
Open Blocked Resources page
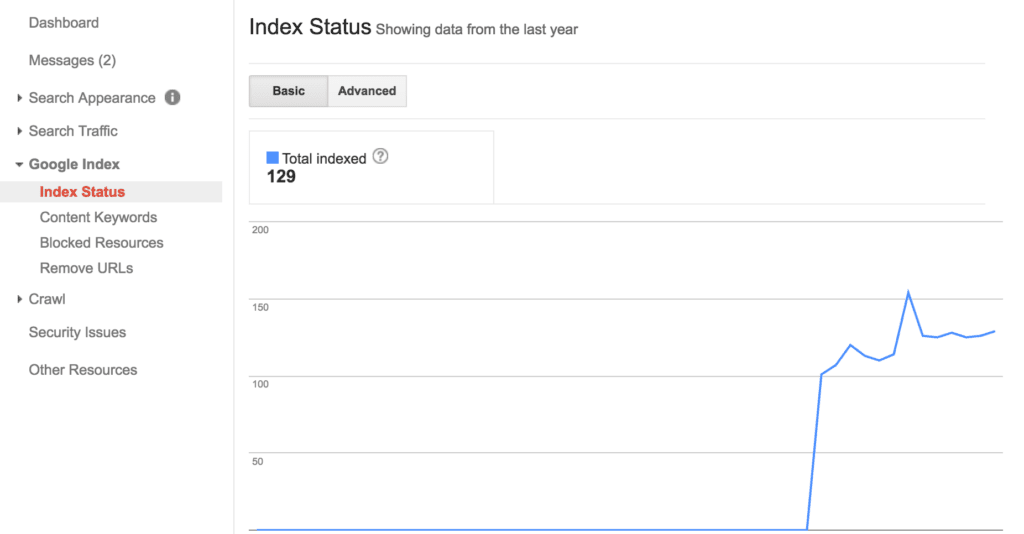pos(101,243)
